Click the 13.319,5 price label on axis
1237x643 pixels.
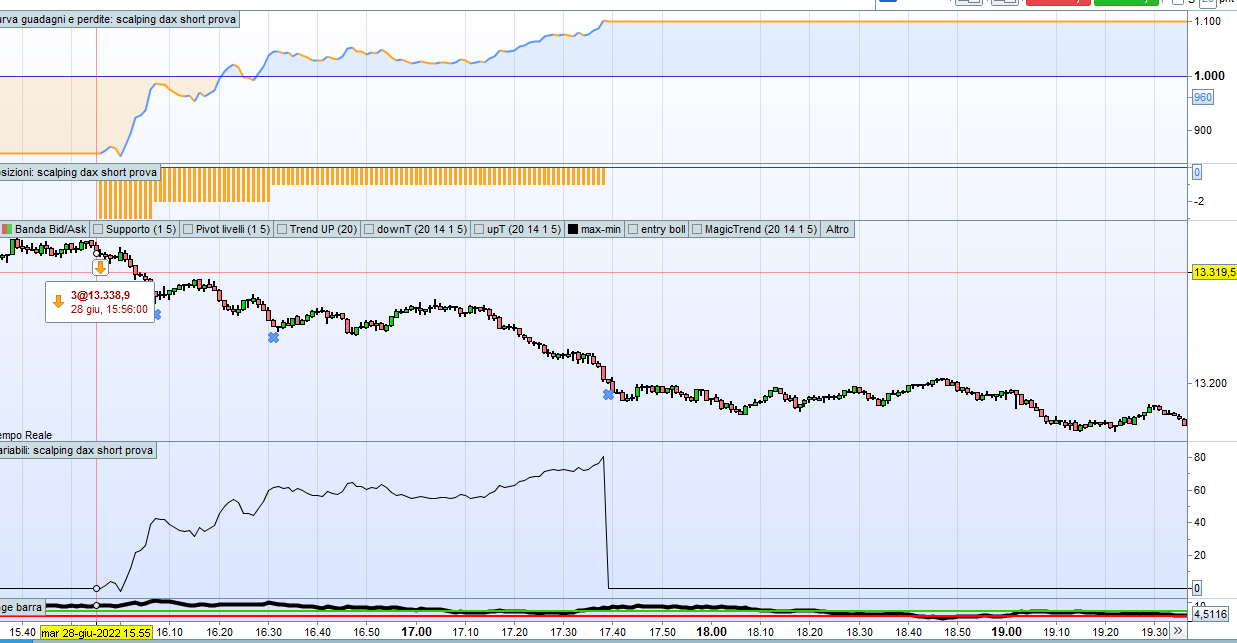[1214, 272]
